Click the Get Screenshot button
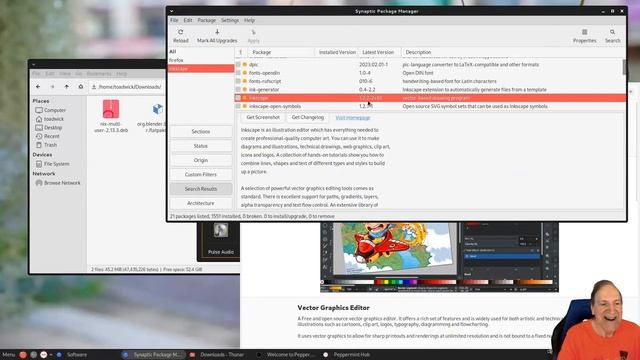640x360 pixels. [x=263, y=117]
